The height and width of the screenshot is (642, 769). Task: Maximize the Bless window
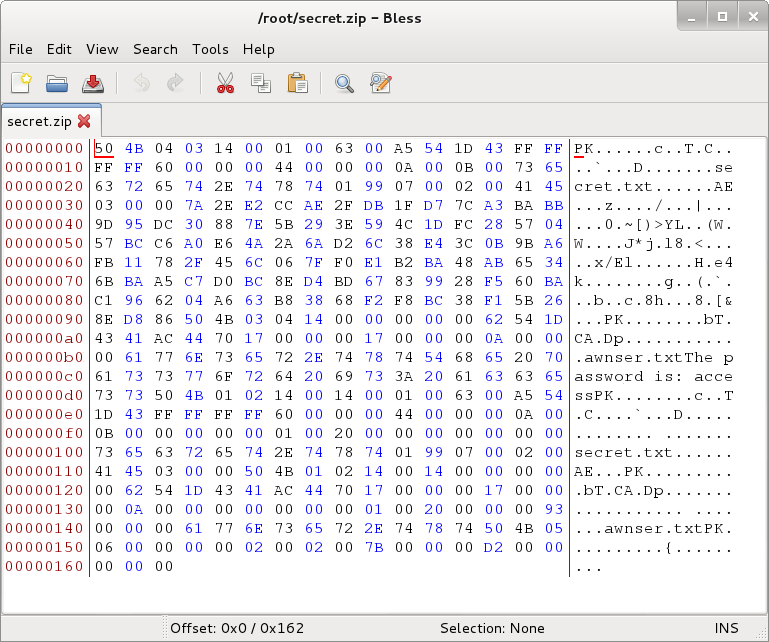[722, 17]
